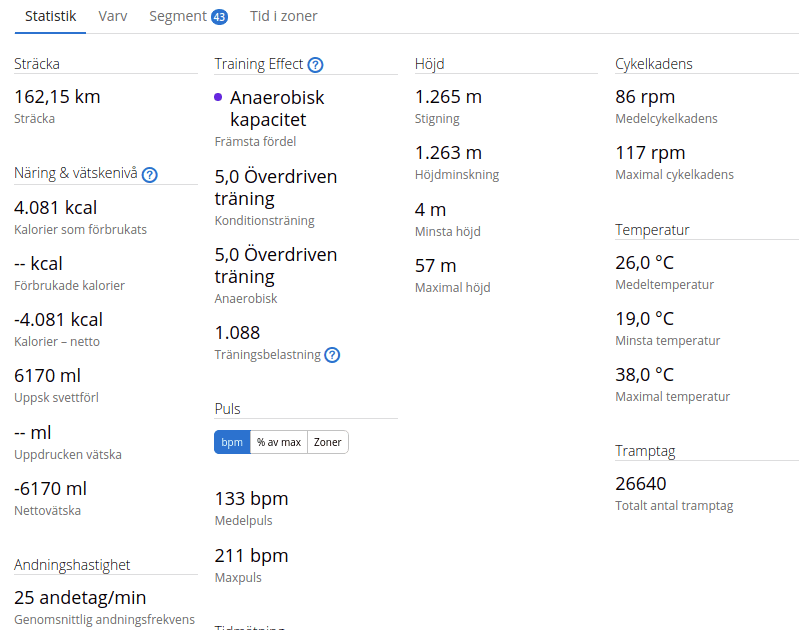The height and width of the screenshot is (630, 805).
Task: Switch heart rate display to bpm
Action: point(232,442)
